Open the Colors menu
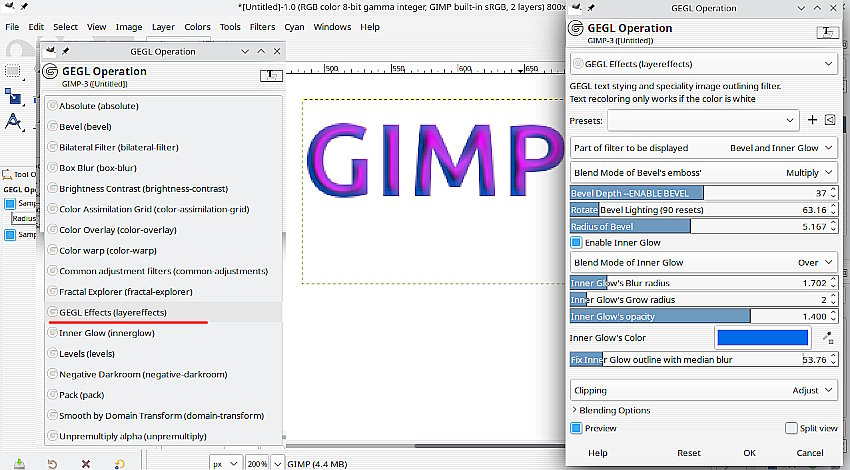 (x=197, y=27)
